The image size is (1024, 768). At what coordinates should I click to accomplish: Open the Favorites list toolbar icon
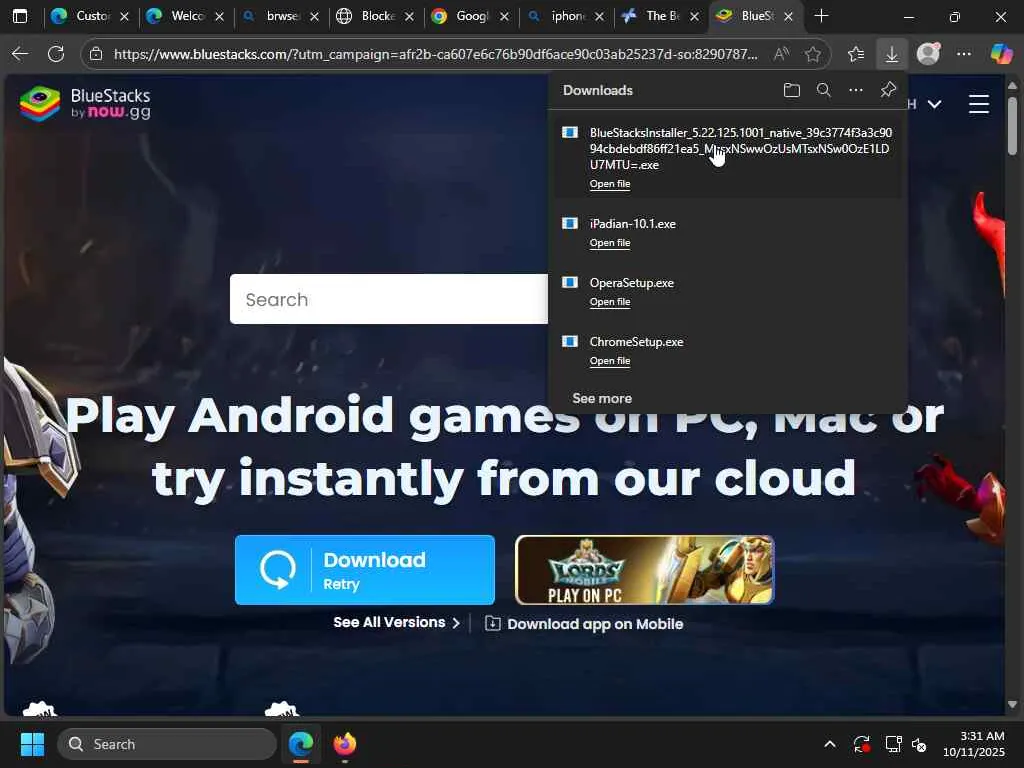(856, 54)
